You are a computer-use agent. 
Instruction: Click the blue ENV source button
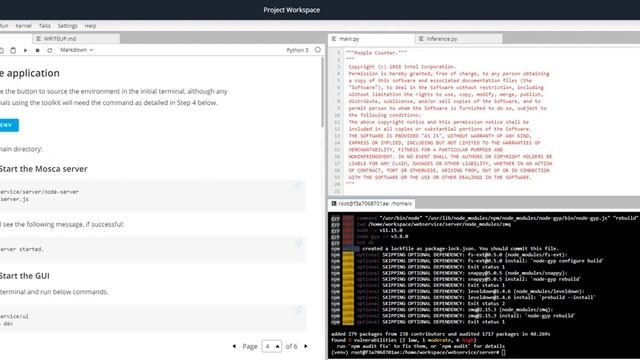pyautogui.click(x=8, y=125)
